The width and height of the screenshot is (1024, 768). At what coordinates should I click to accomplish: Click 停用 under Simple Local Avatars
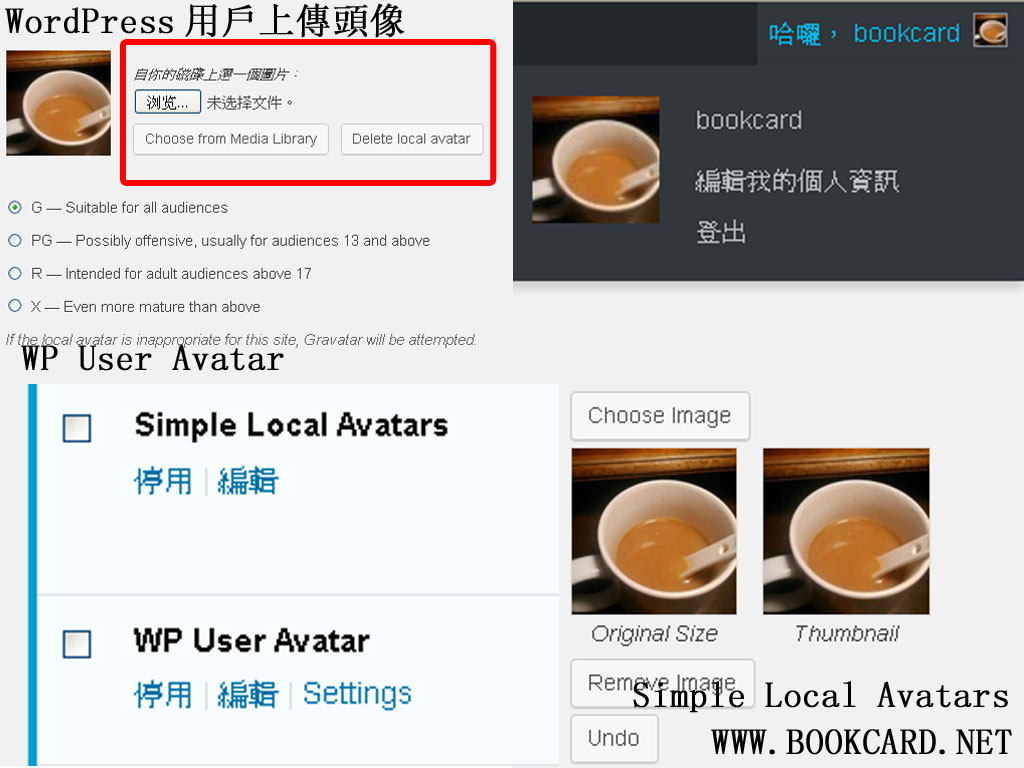[x=160, y=481]
